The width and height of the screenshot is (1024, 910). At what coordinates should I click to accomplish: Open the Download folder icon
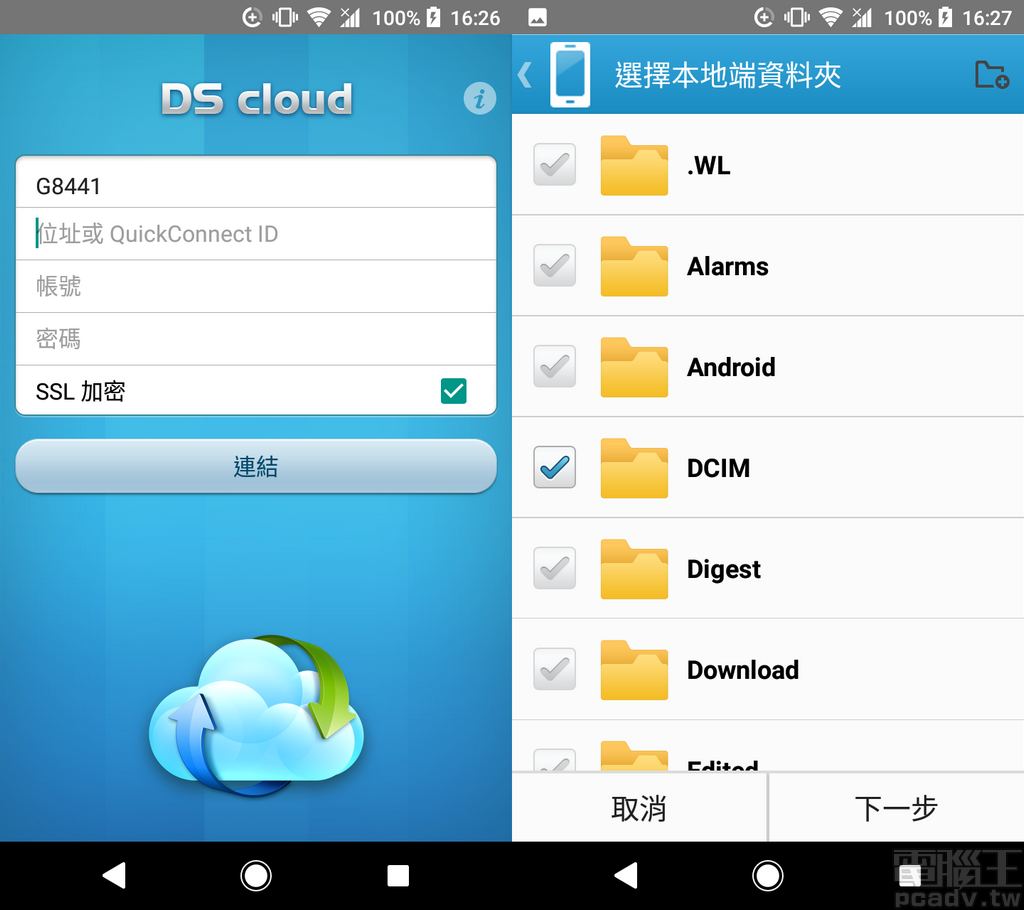click(x=634, y=670)
